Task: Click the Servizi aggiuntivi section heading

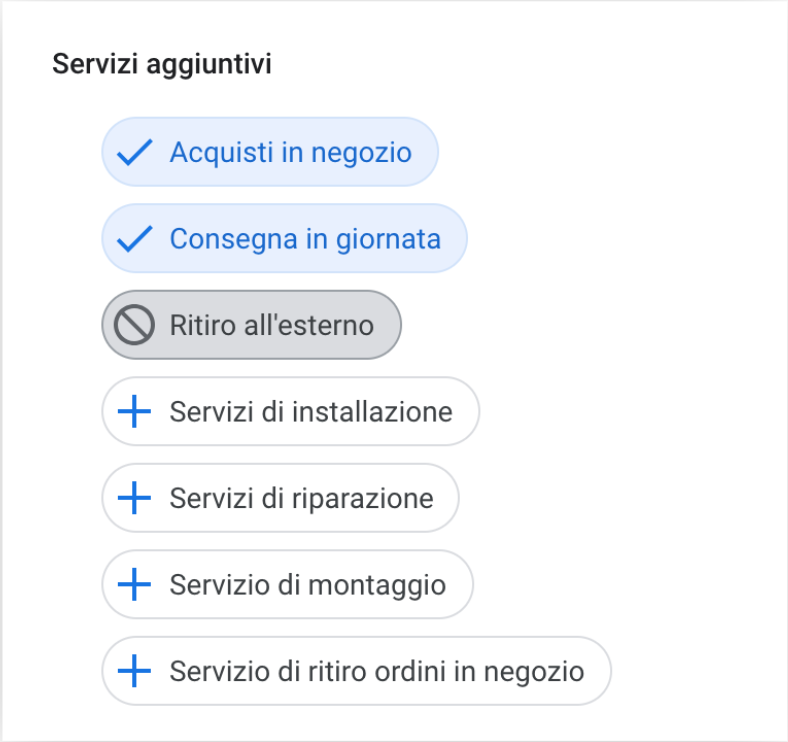Action: click(162, 64)
